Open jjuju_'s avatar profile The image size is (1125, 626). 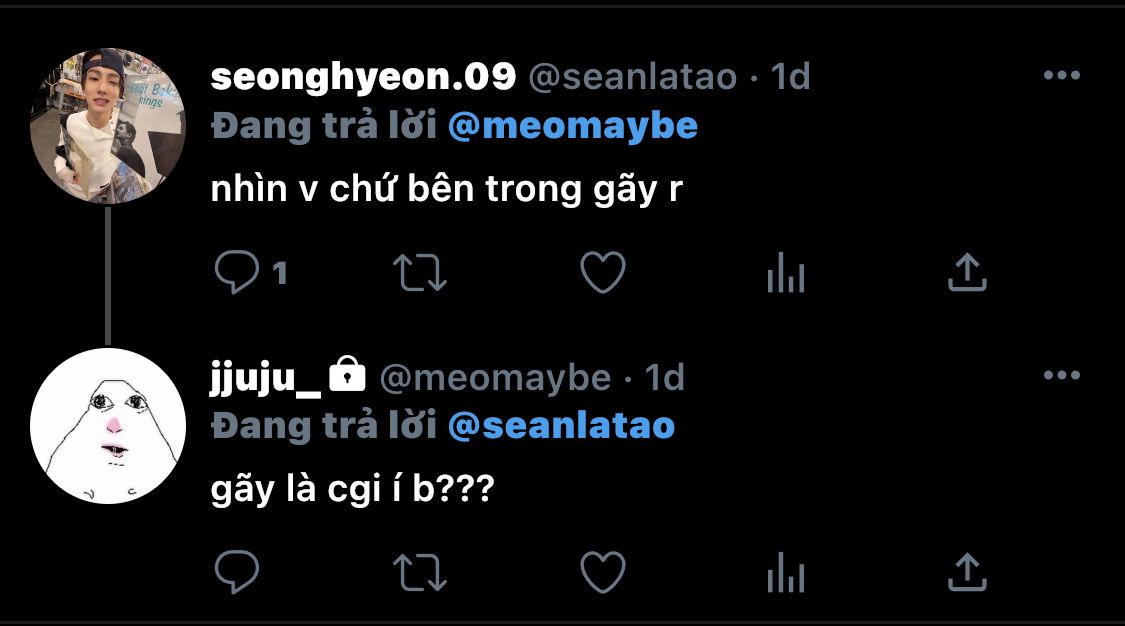coord(108,426)
